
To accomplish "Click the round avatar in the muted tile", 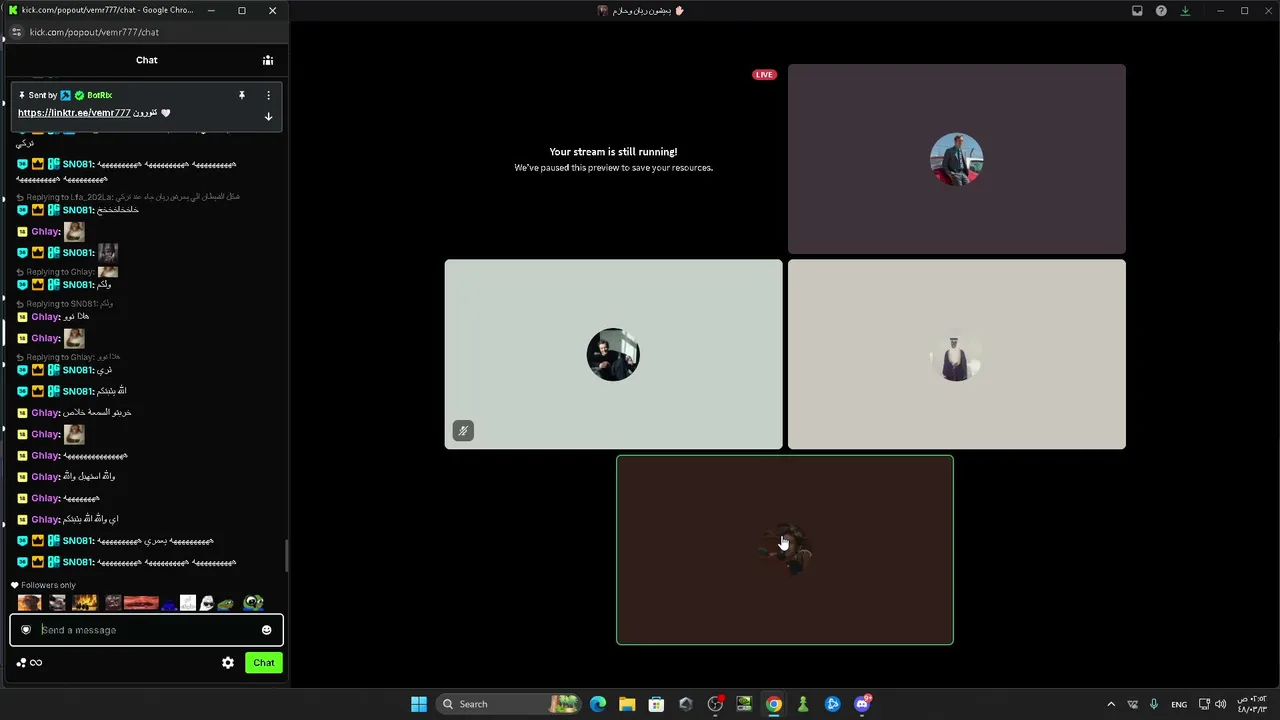I will [613, 354].
